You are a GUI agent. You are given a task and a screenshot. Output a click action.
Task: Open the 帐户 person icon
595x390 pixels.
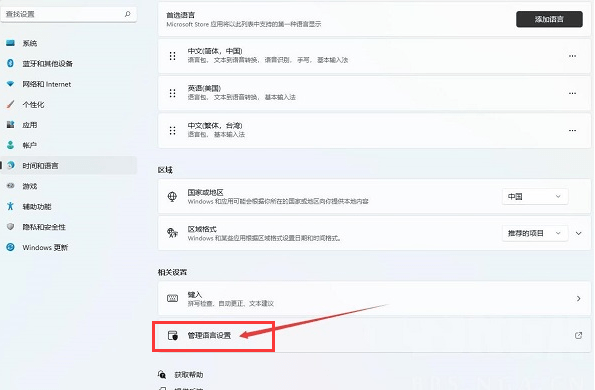(10, 145)
